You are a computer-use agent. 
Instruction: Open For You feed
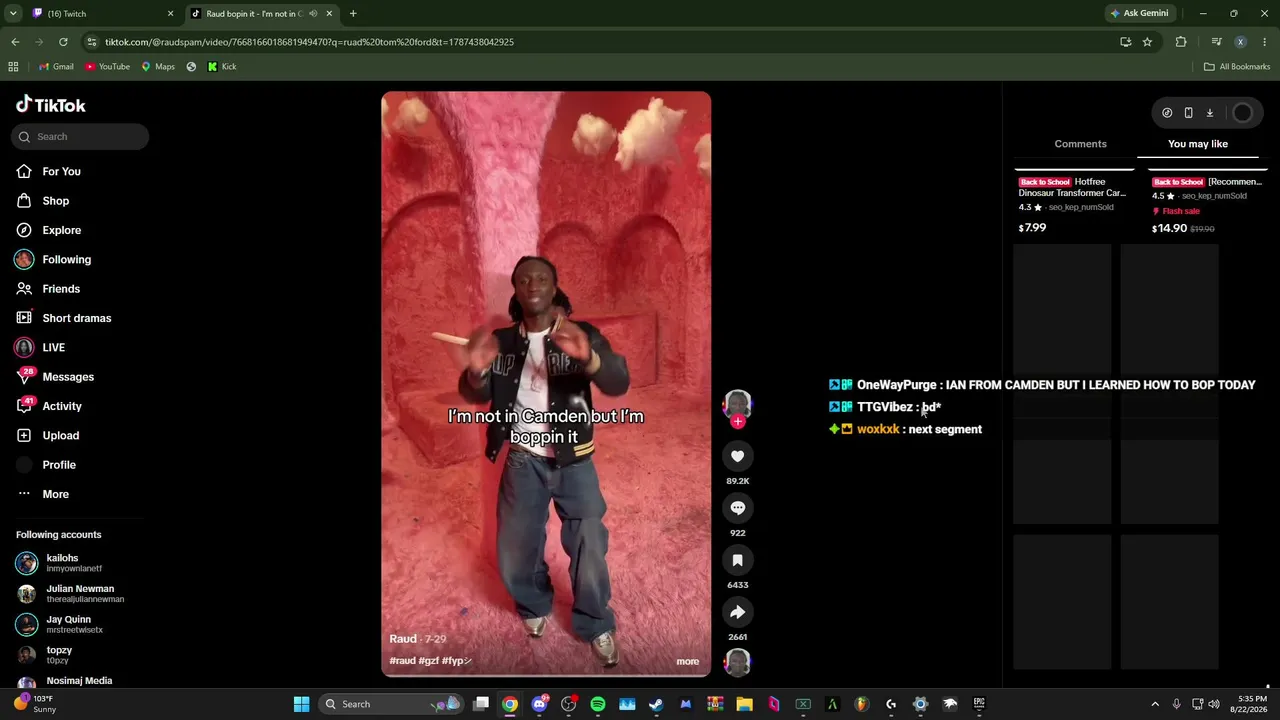[x=61, y=171]
